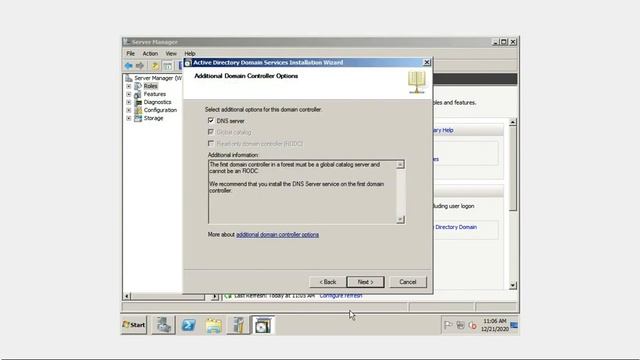Open the File menu
This screenshot has width=640, height=360.
click(131, 53)
